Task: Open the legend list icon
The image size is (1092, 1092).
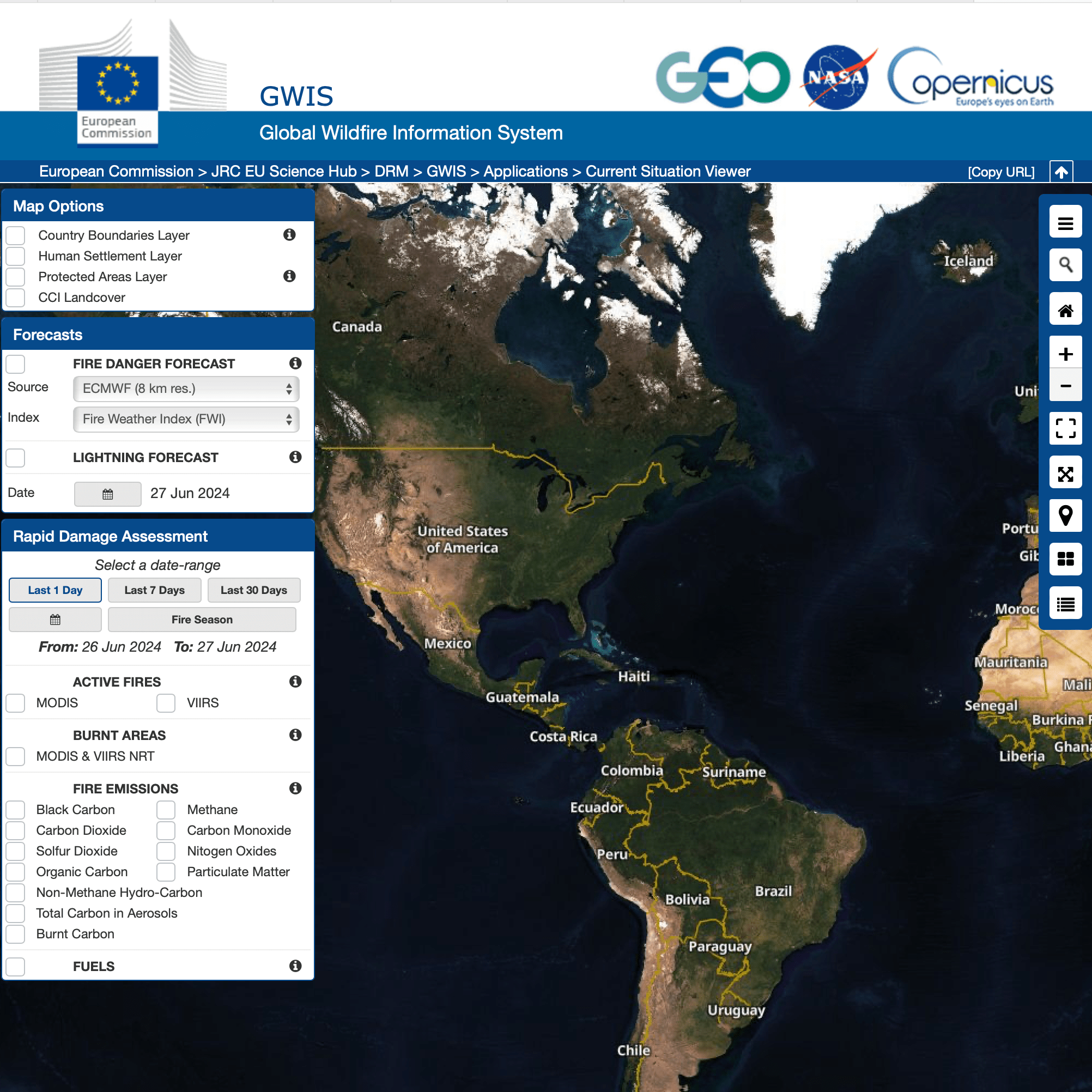Action: tap(1065, 604)
